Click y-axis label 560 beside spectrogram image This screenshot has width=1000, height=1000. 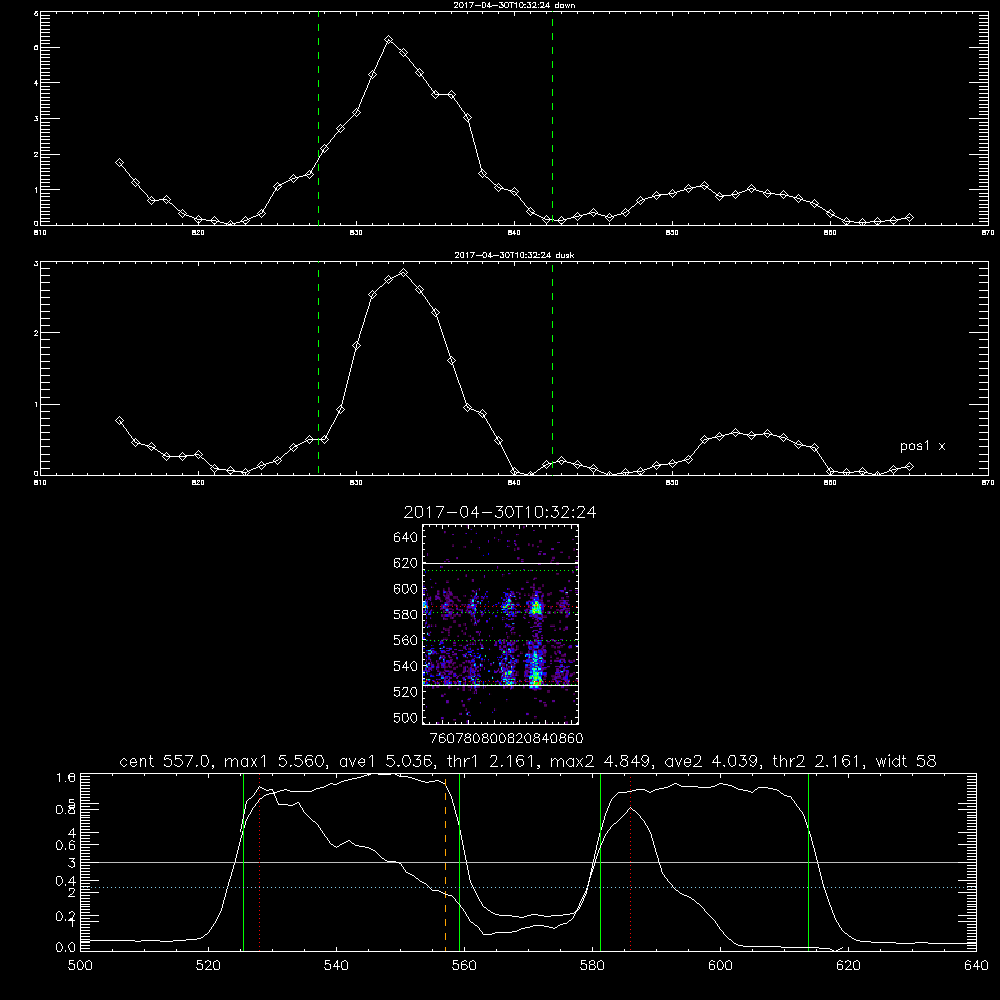(x=406, y=640)
